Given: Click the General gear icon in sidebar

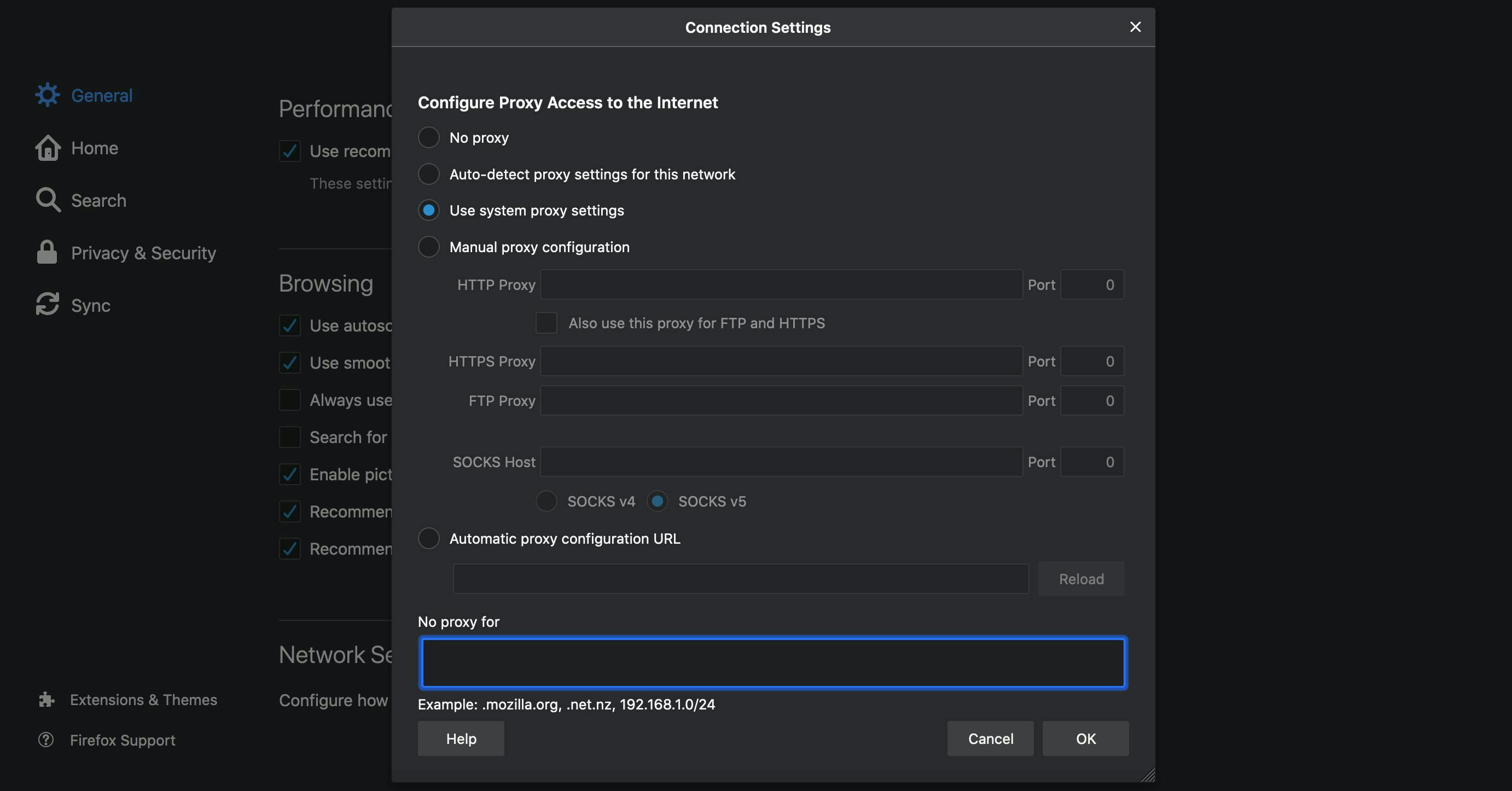Looking at the screenshot, I should pos(47,95).
